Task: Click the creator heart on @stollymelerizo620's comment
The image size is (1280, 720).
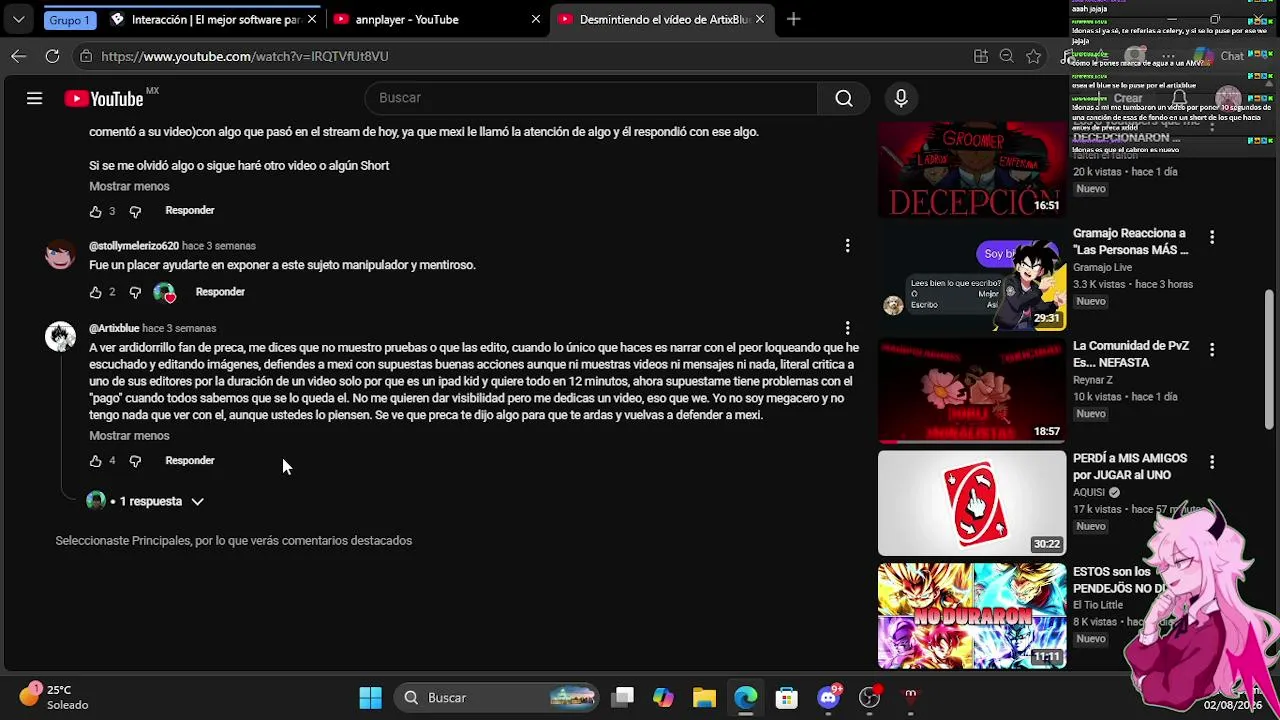Action: (x=165, y=292)
